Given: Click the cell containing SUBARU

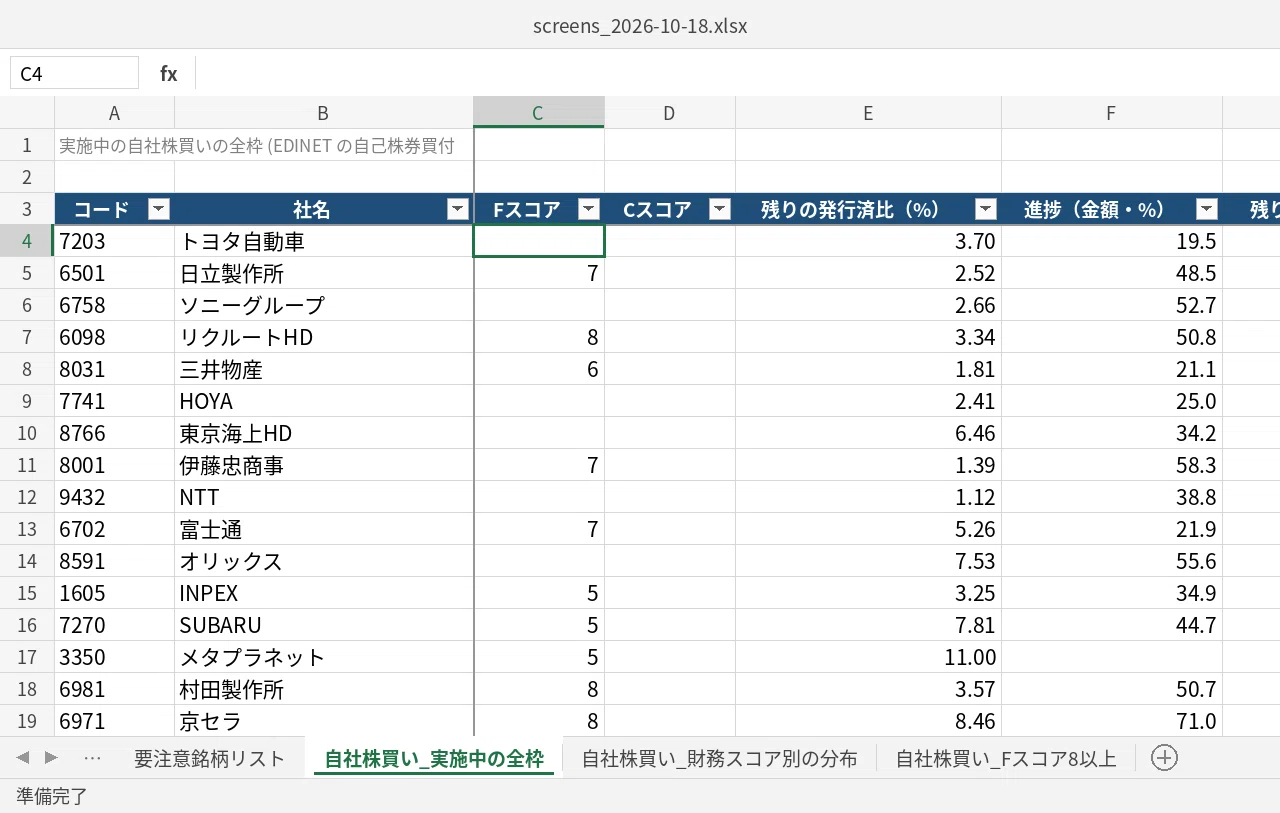Looking at the screenshot, I should [324, 625].
